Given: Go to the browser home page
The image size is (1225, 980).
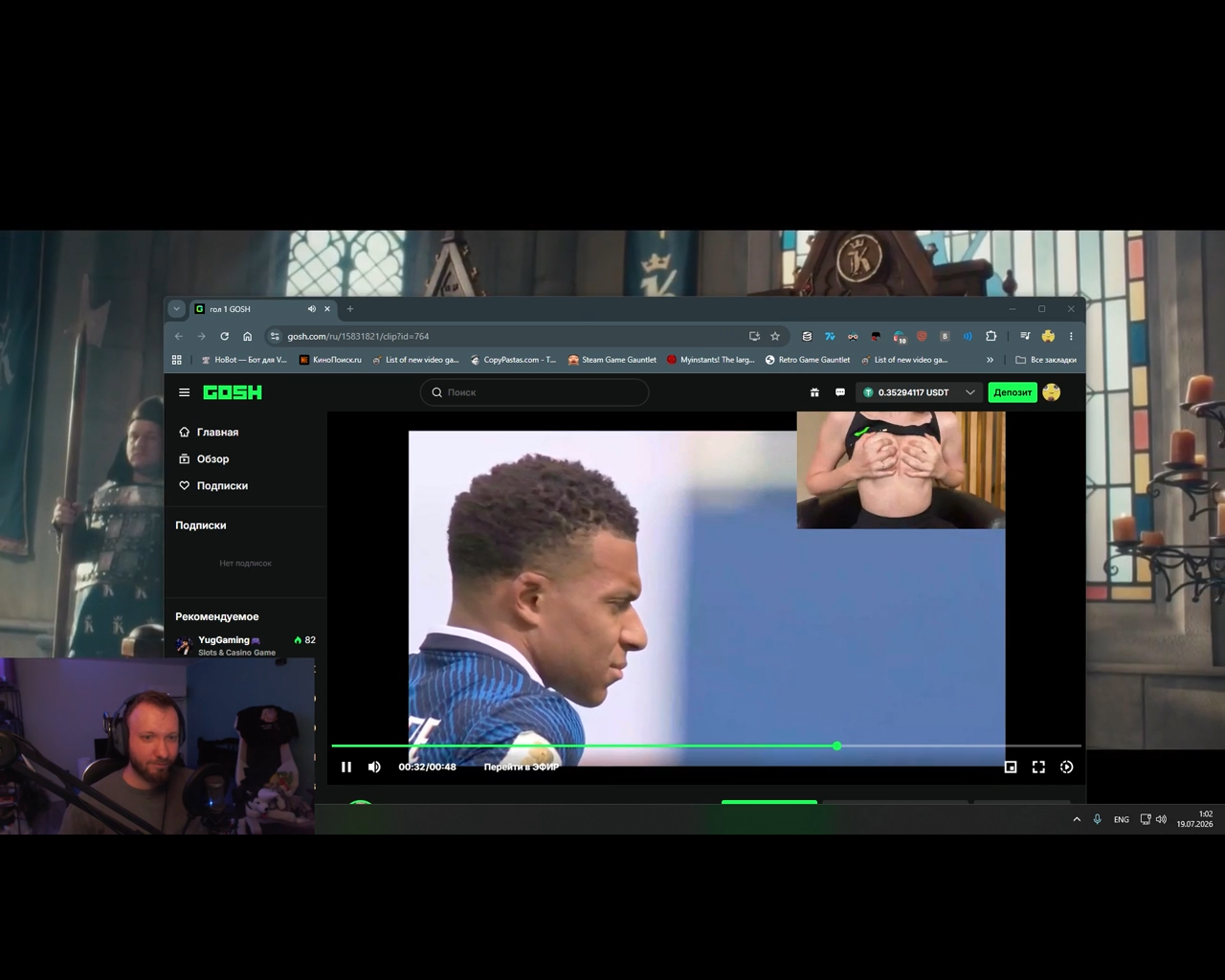Looking at the screenshot, I should tap(248, 336).
